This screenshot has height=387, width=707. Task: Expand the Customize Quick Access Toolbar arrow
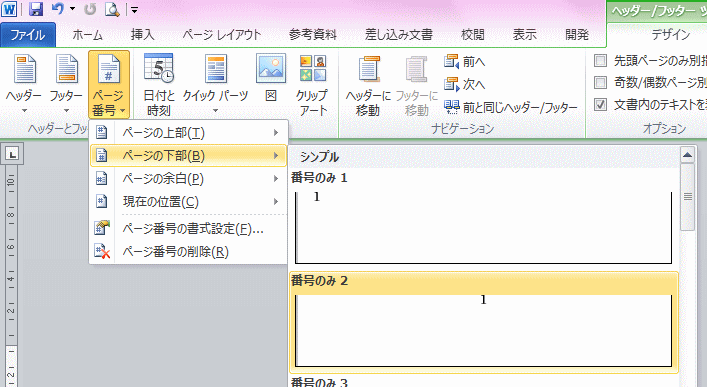coord(134,9)
